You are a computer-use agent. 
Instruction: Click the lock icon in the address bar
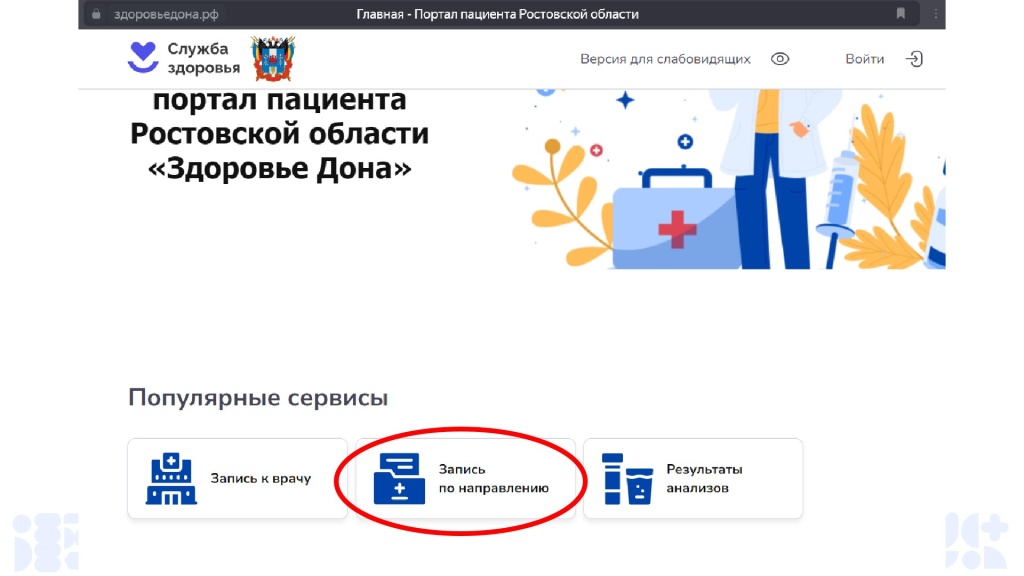96,14
